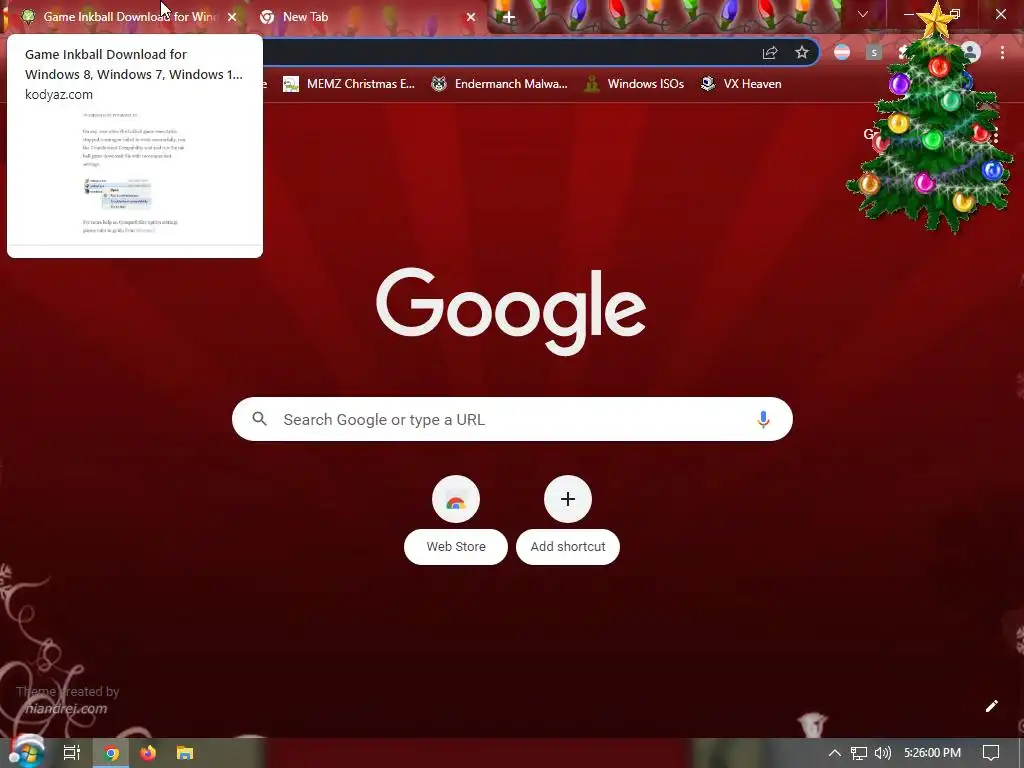Screen dimensions: 1024x768
Task: Click the 5:26:00 PM clock
Action: tap(932, 753)
